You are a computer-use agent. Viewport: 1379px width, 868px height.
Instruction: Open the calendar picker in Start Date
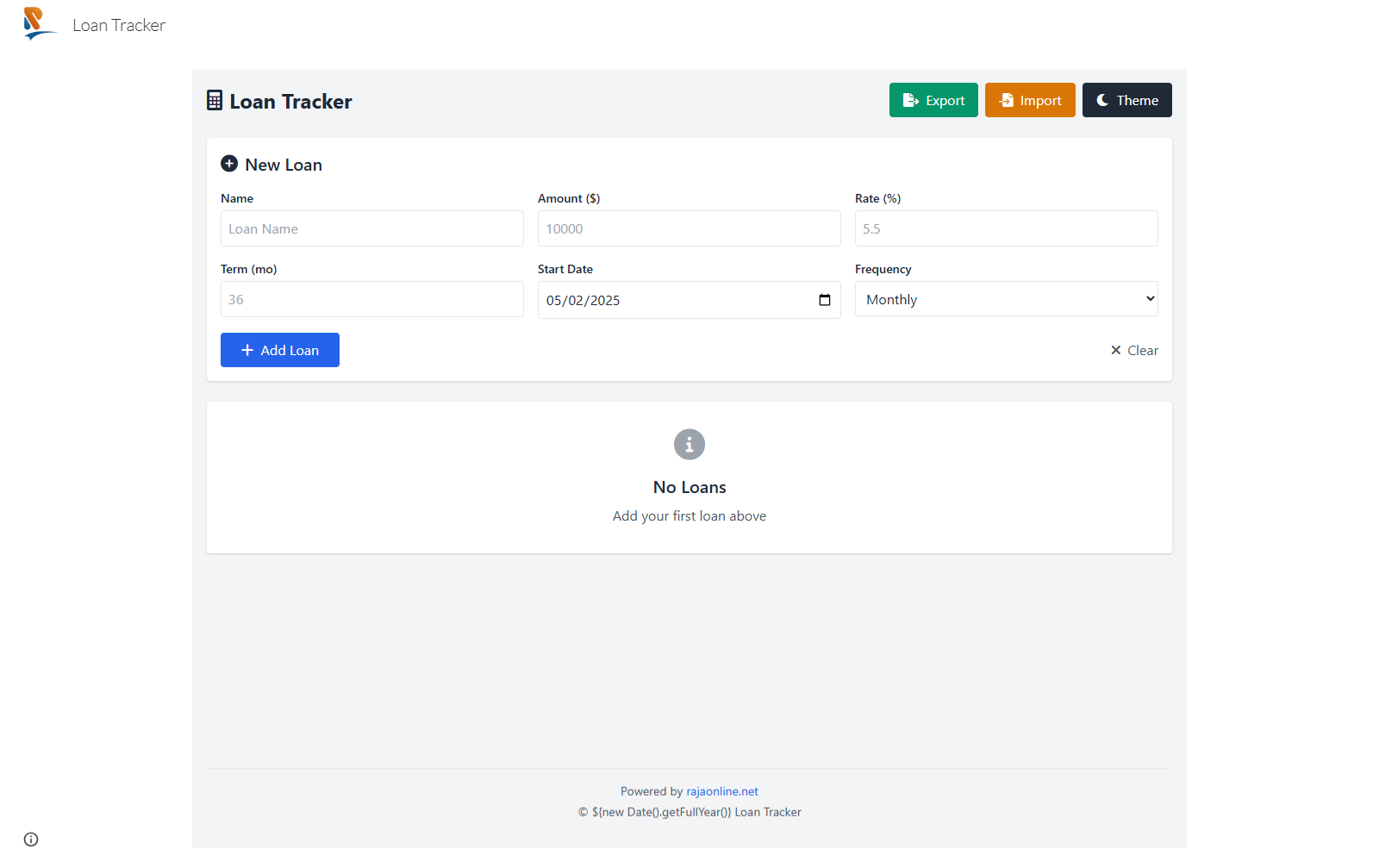pos(825,300)
